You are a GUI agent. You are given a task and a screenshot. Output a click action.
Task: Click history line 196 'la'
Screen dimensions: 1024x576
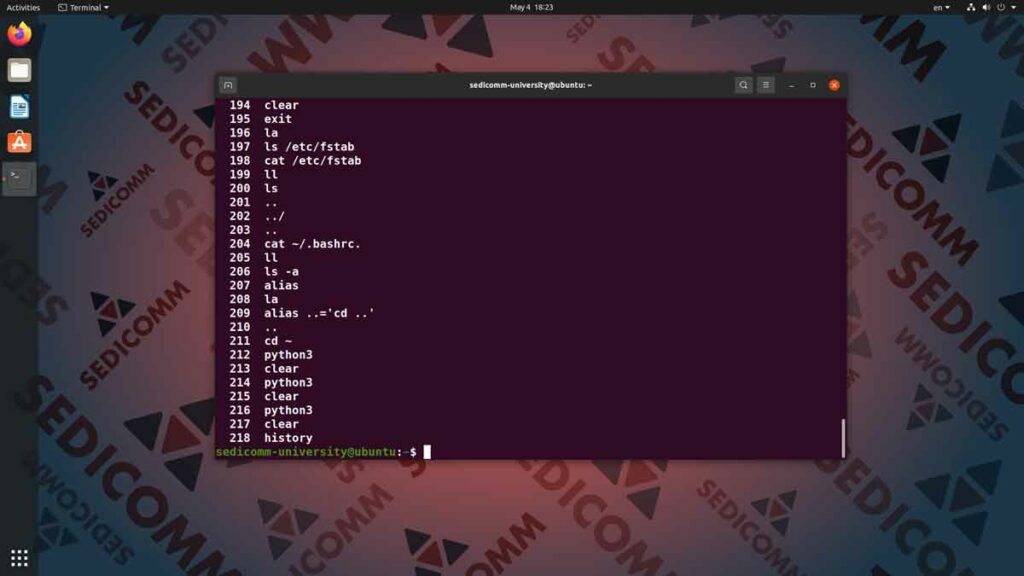pos(253,133)
